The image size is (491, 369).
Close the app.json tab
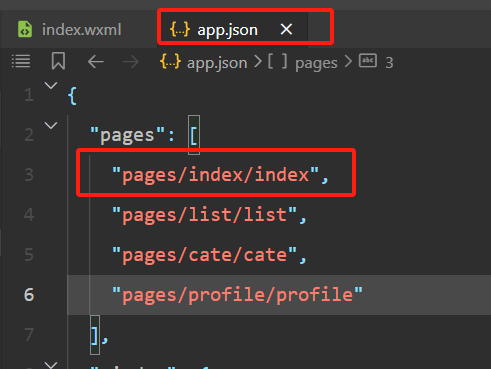(286, 29)
